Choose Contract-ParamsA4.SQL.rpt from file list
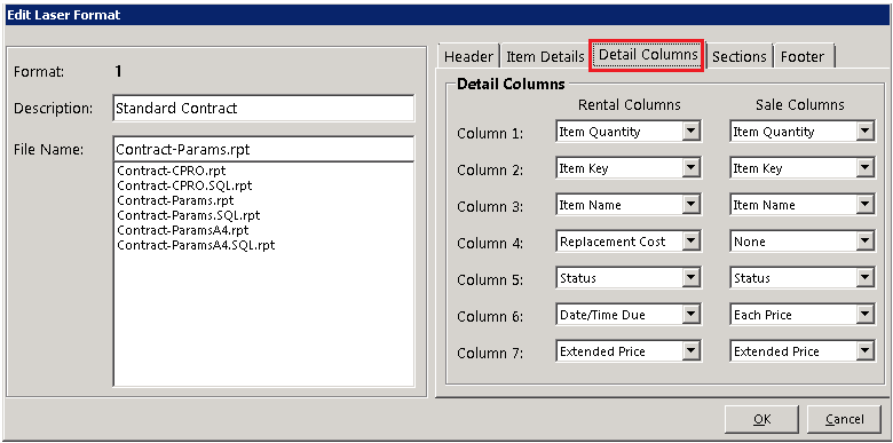The height and width of the screenshot is (443, 893). (x=196, y=245)
